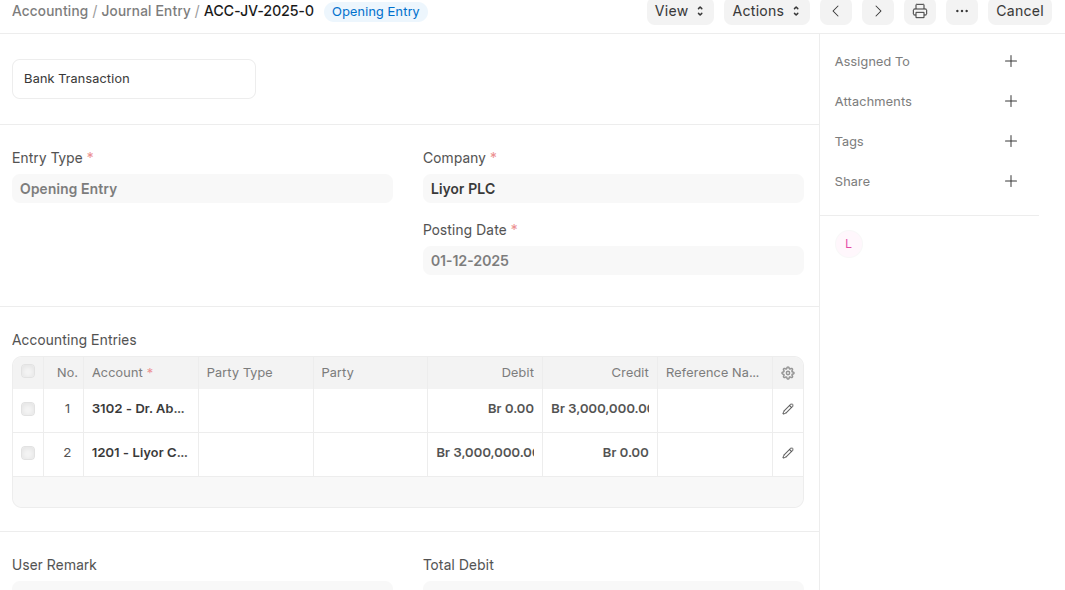Screen dimensions: 1065x590
Task: Click the Share plus icon
Action: (1010, 181)
